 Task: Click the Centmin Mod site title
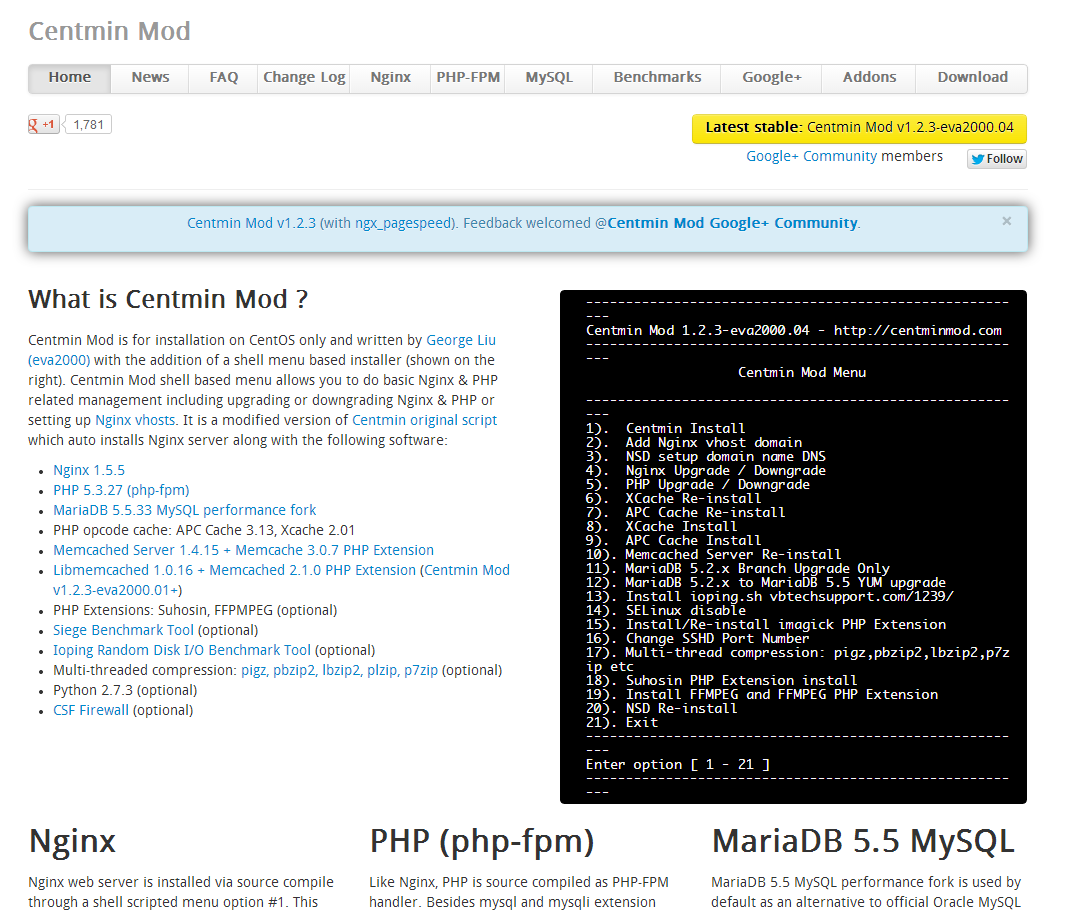tap(109, 32)
